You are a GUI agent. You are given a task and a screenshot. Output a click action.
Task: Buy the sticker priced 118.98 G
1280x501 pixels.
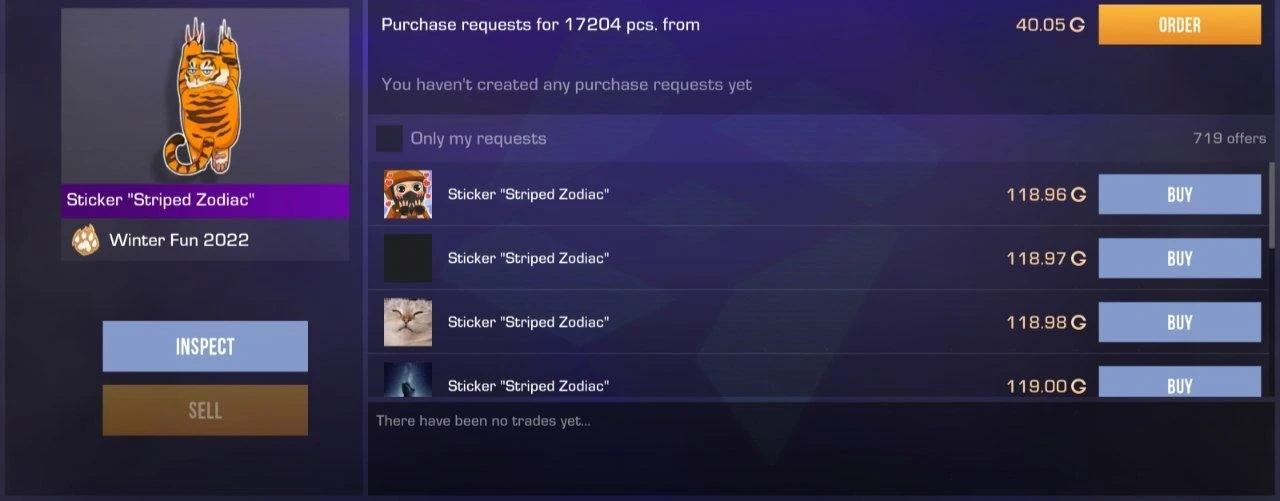pyautogui.click(x=1179, y=322)
